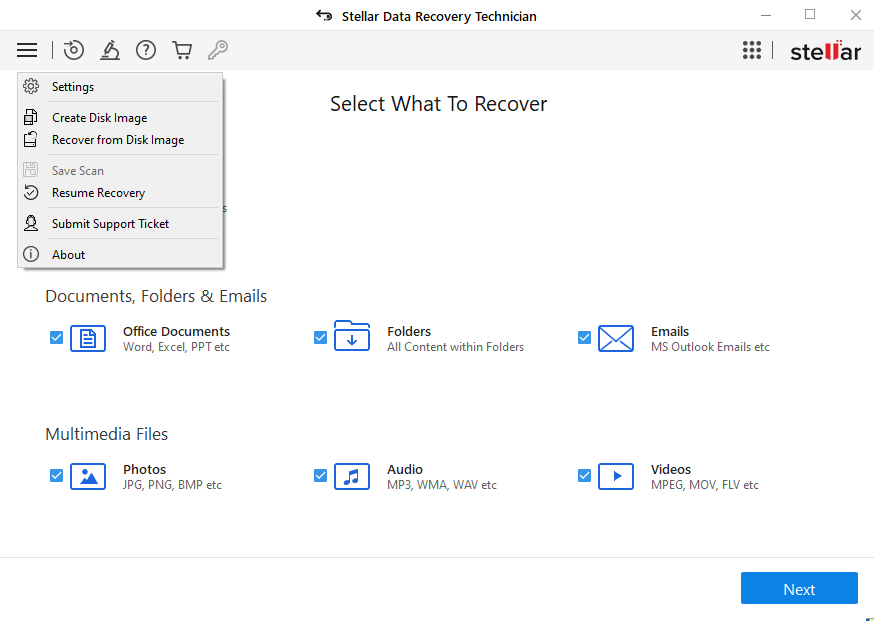Uncheck the Office Documents checkbox
The image size is (874, 621).
tap(57, 338)
